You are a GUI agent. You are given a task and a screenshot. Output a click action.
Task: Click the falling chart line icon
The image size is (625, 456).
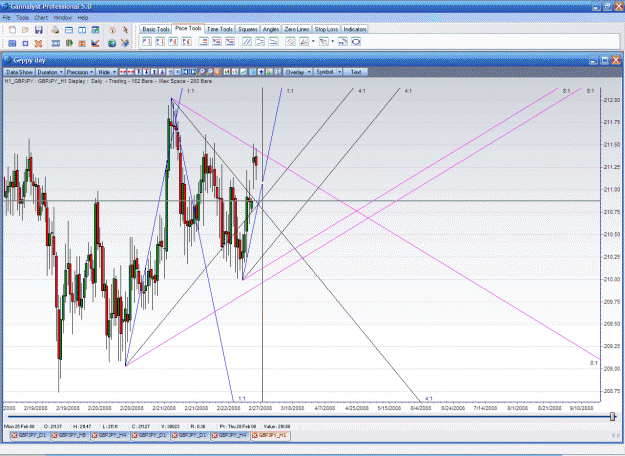95,43
